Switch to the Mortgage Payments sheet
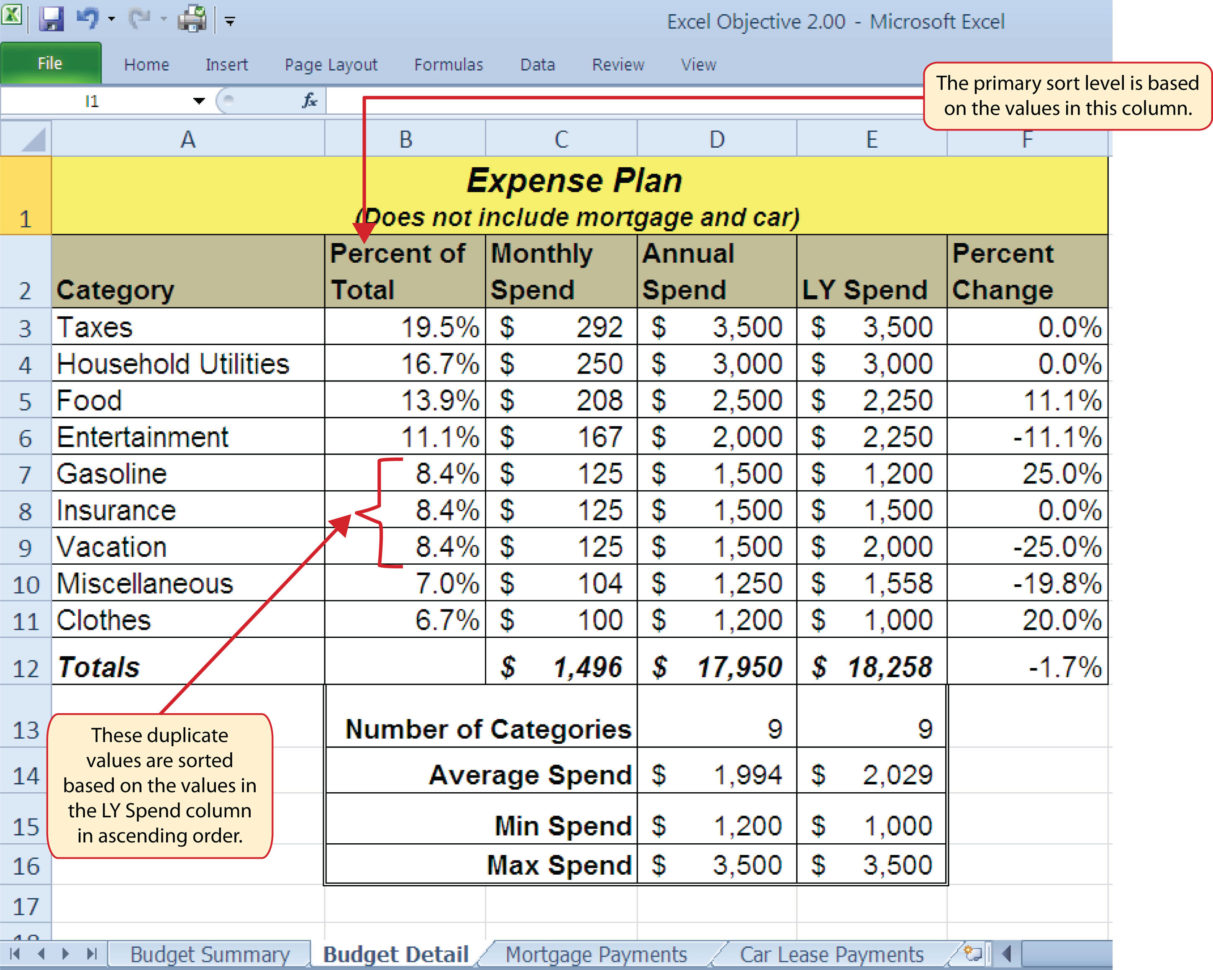The image size is (1213, 970). coord(597,953)
